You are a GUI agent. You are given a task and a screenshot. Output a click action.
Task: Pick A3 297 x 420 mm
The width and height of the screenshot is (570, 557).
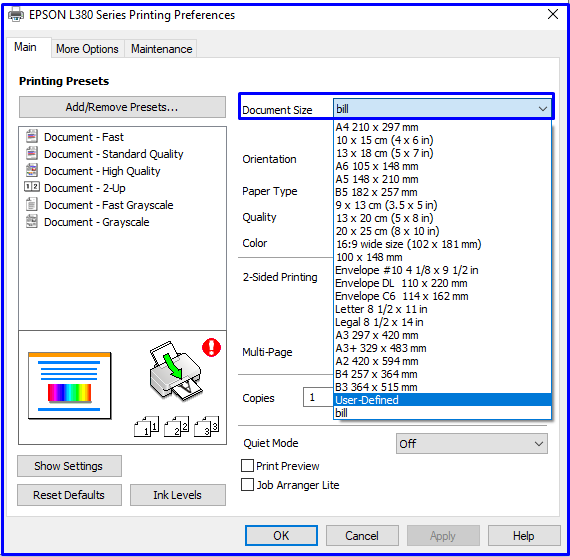click(x=442, y=335)
